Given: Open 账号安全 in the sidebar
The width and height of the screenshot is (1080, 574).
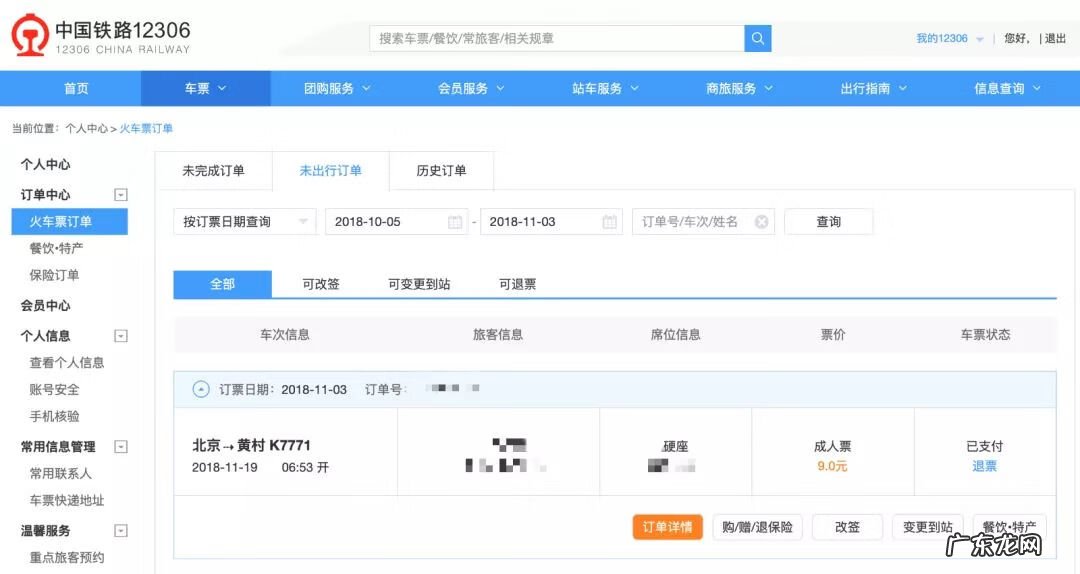Looking at the screenshot, I should 54,389.
